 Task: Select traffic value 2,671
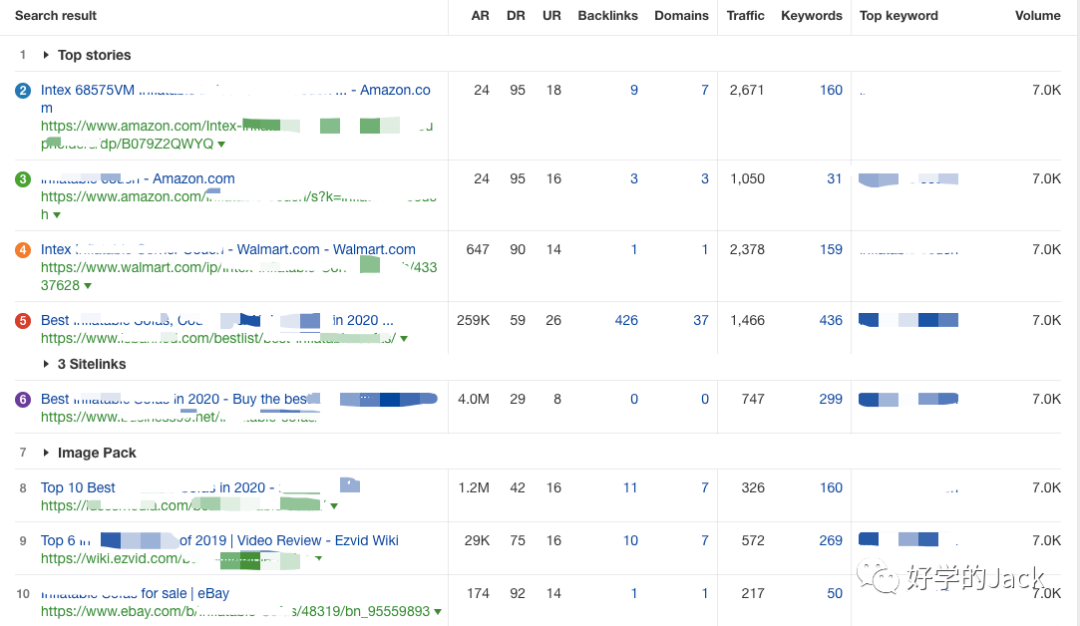pos(747,90)
